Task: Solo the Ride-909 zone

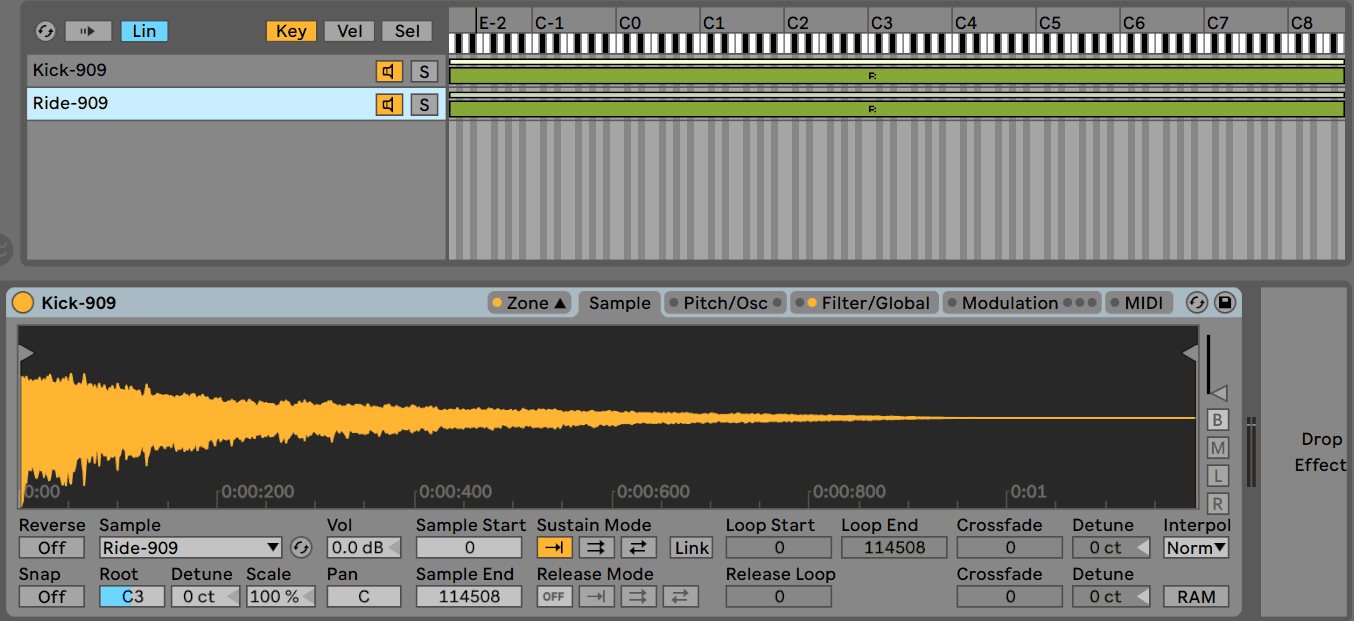Action: click(x=424, y=103)
